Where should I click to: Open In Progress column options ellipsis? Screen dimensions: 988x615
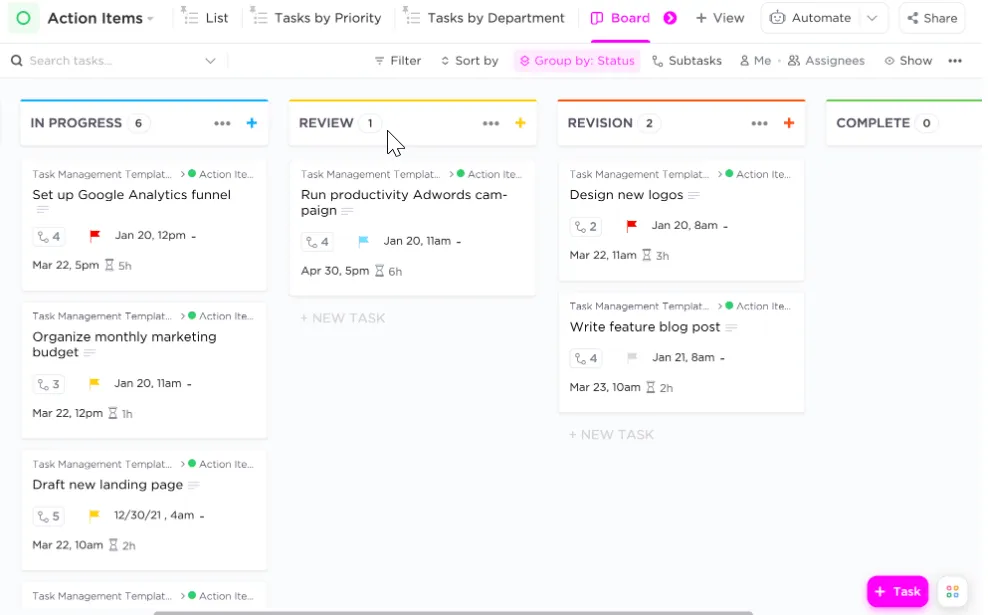pyautogui.click(x=222, y=124)
